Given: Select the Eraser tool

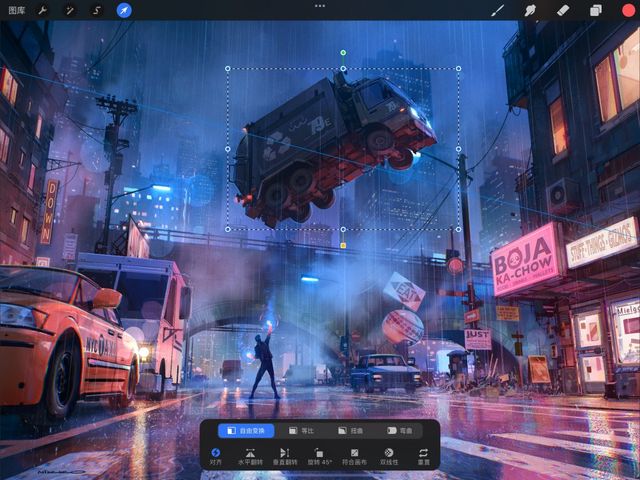Looking at the screenshot, I should (x=562, y=10).
